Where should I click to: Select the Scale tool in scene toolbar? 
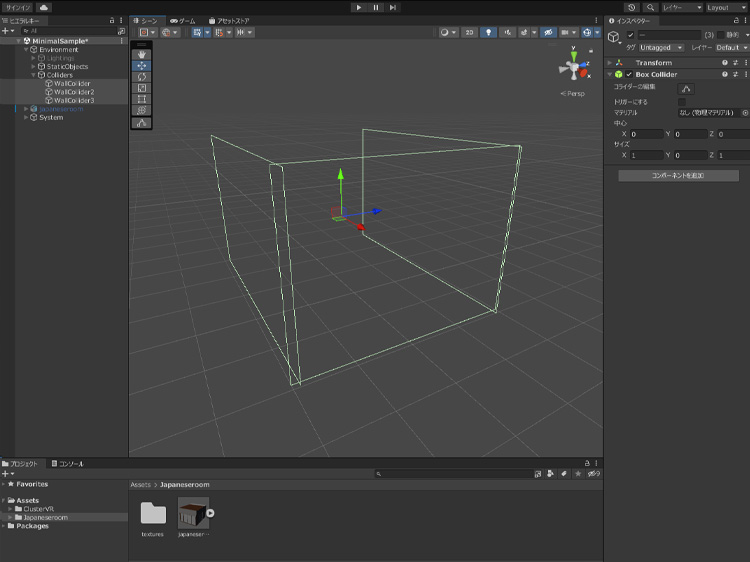pyautogui.click(x=141, y=88)
